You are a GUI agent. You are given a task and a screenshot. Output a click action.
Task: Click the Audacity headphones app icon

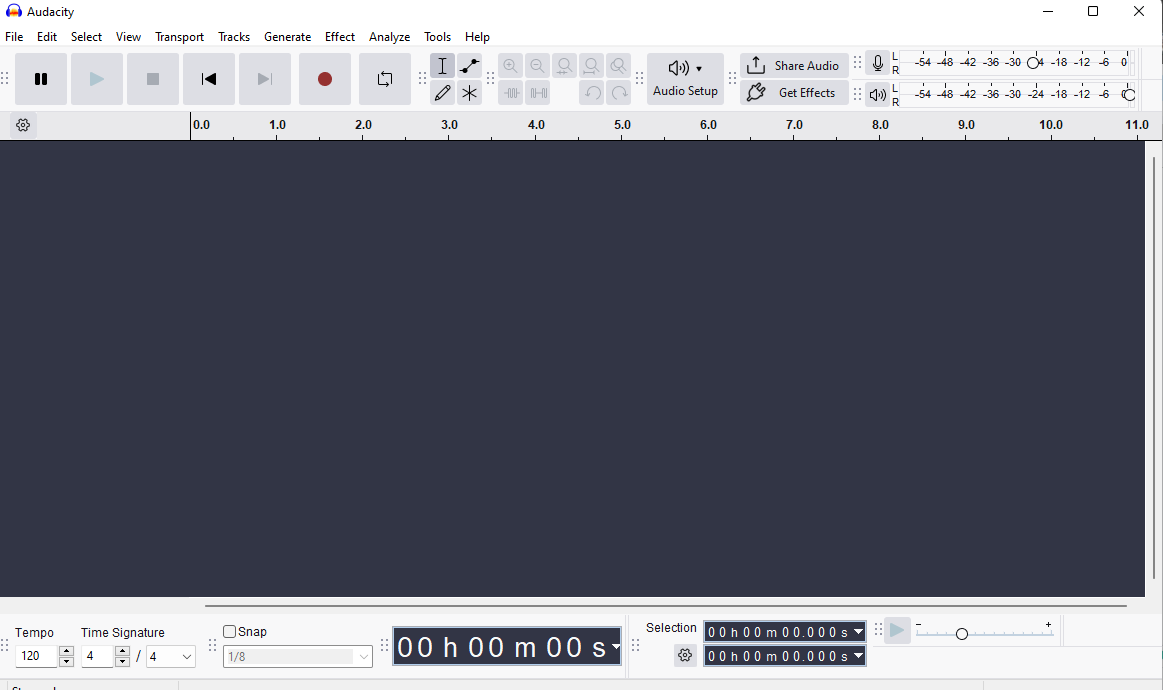pos(13,11)
